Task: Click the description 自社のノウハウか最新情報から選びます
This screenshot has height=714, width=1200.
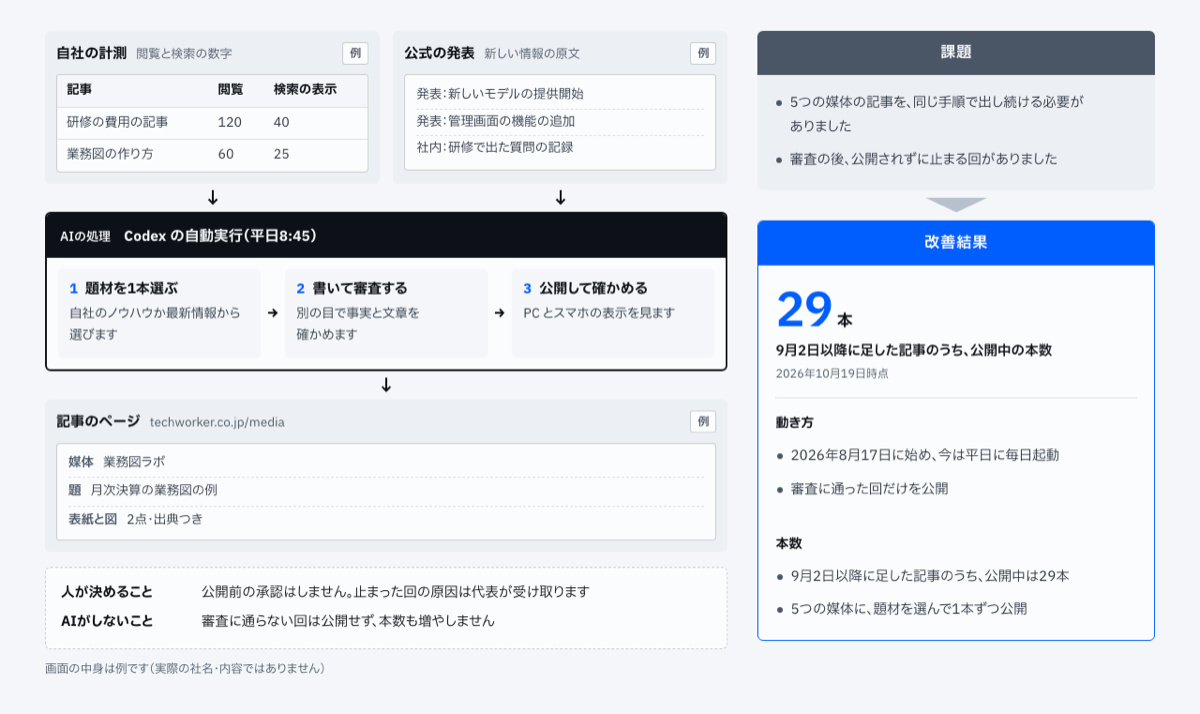Action: click(155, 324)
